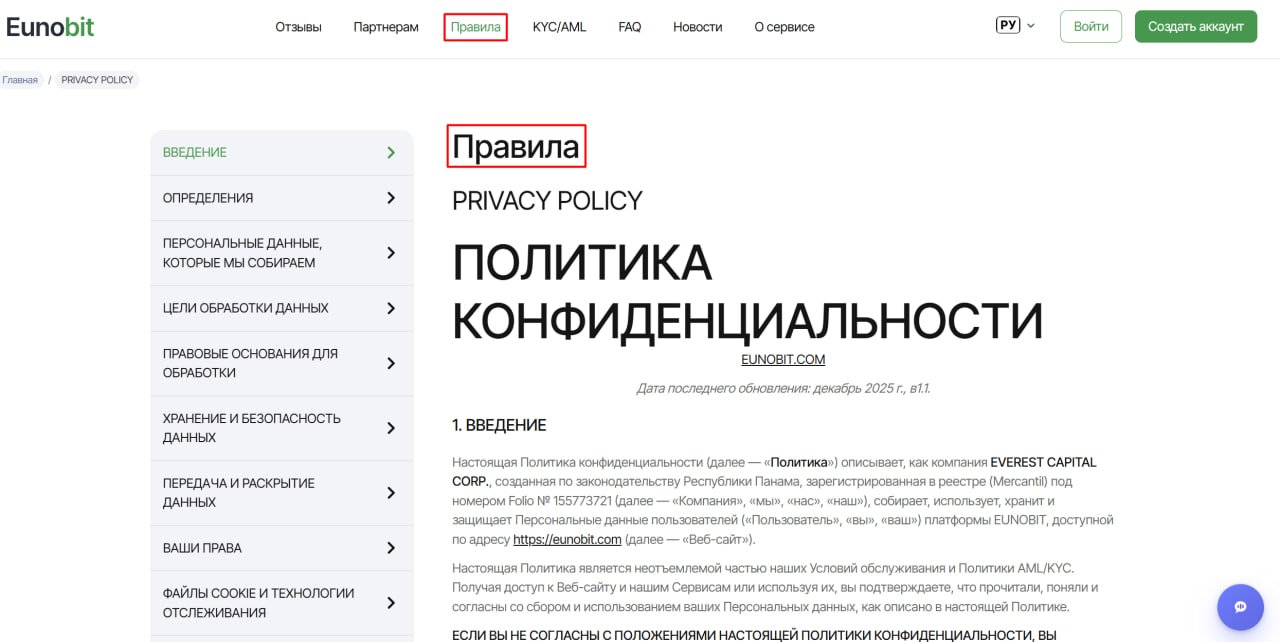Select ХРАНЕНИЕ И БЕЗОПАСНОСТЬ ДАННЫХ section

(x=282, y=428)
